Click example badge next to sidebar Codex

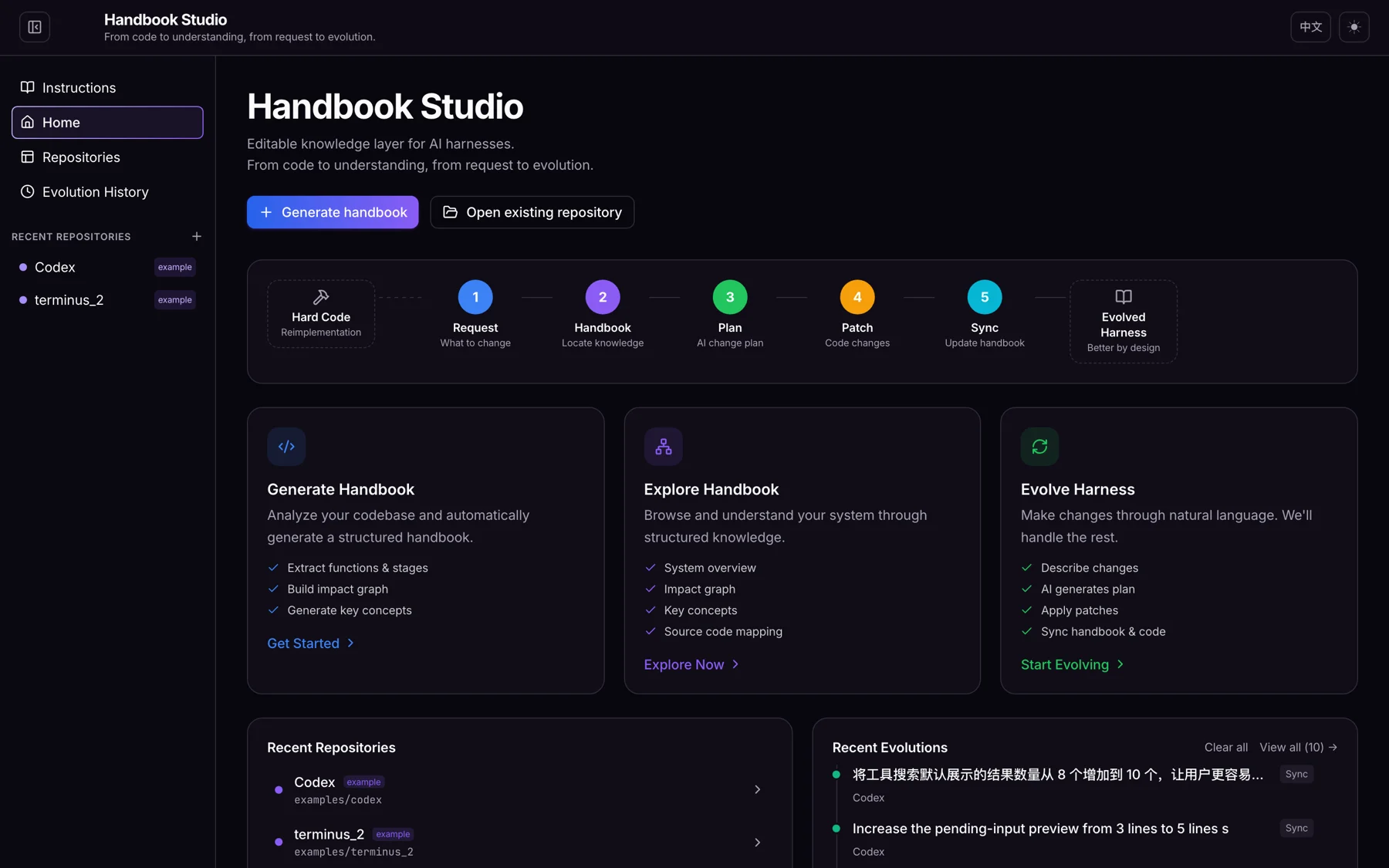pos(175,267)
